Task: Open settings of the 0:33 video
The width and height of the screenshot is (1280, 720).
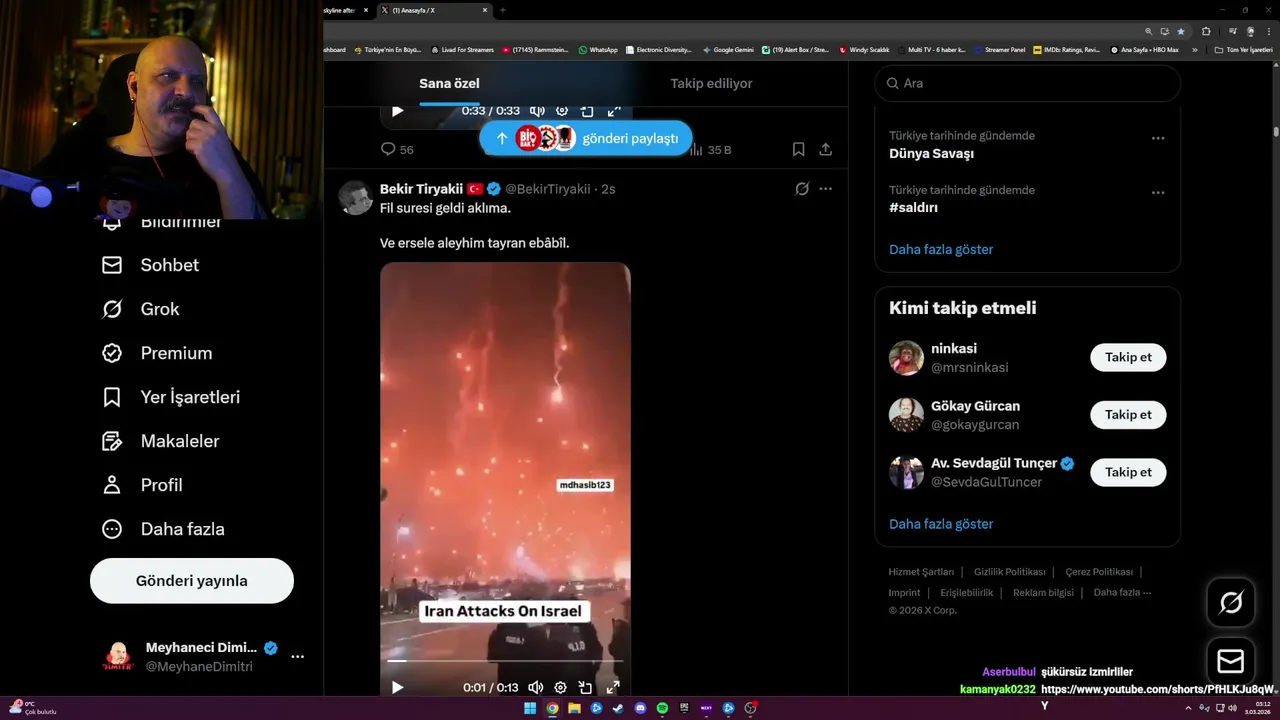Action: (x=562, y=111)
